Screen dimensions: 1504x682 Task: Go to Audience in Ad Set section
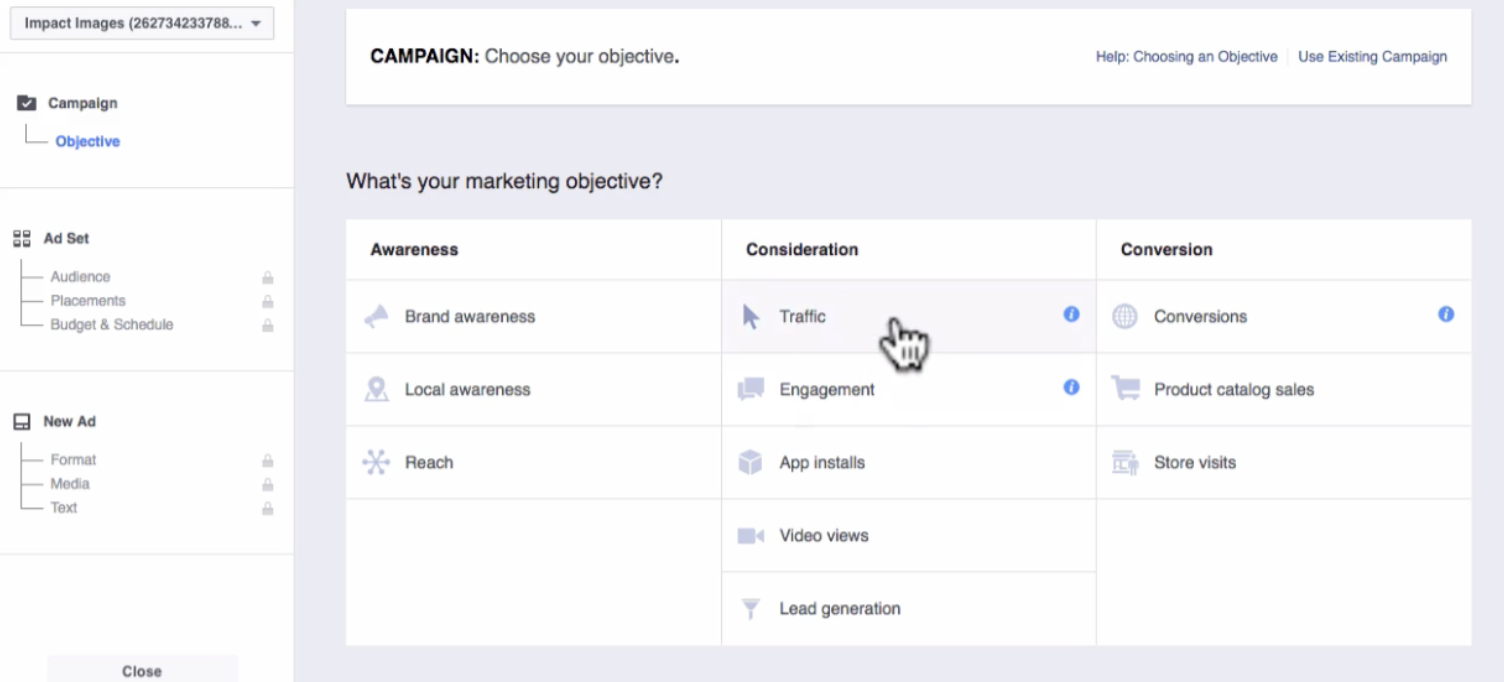click(80, 277)
